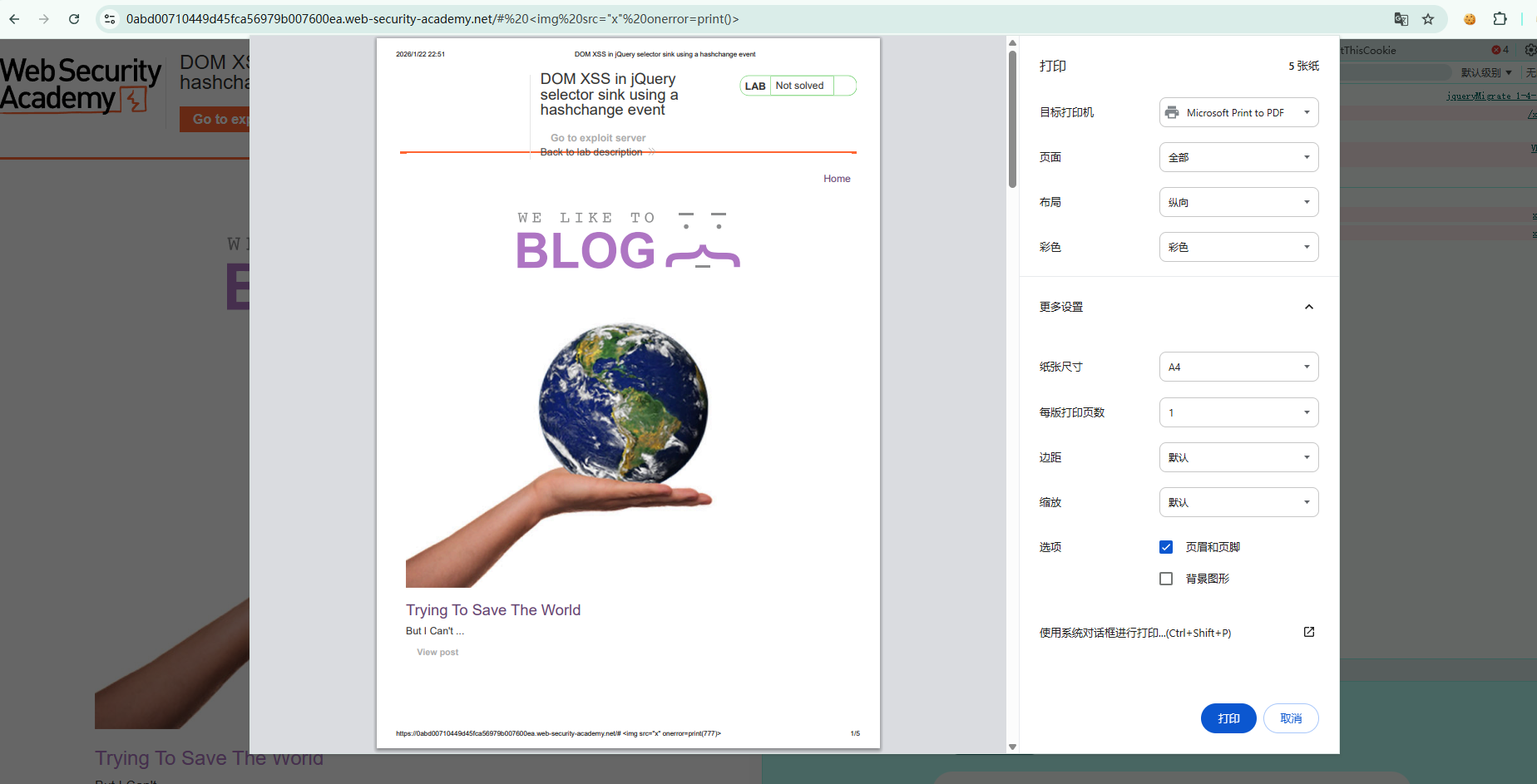Click the URL address bar text

[432, 19]
